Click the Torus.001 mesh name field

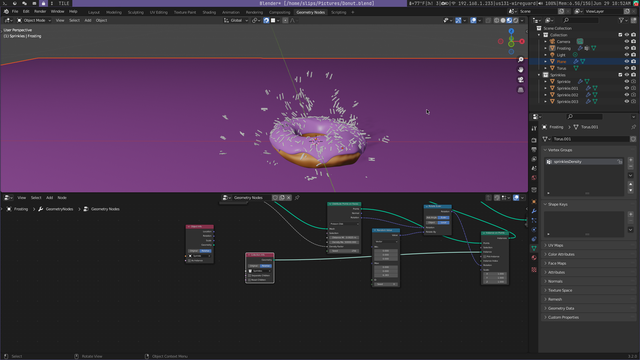coord(591,139)
